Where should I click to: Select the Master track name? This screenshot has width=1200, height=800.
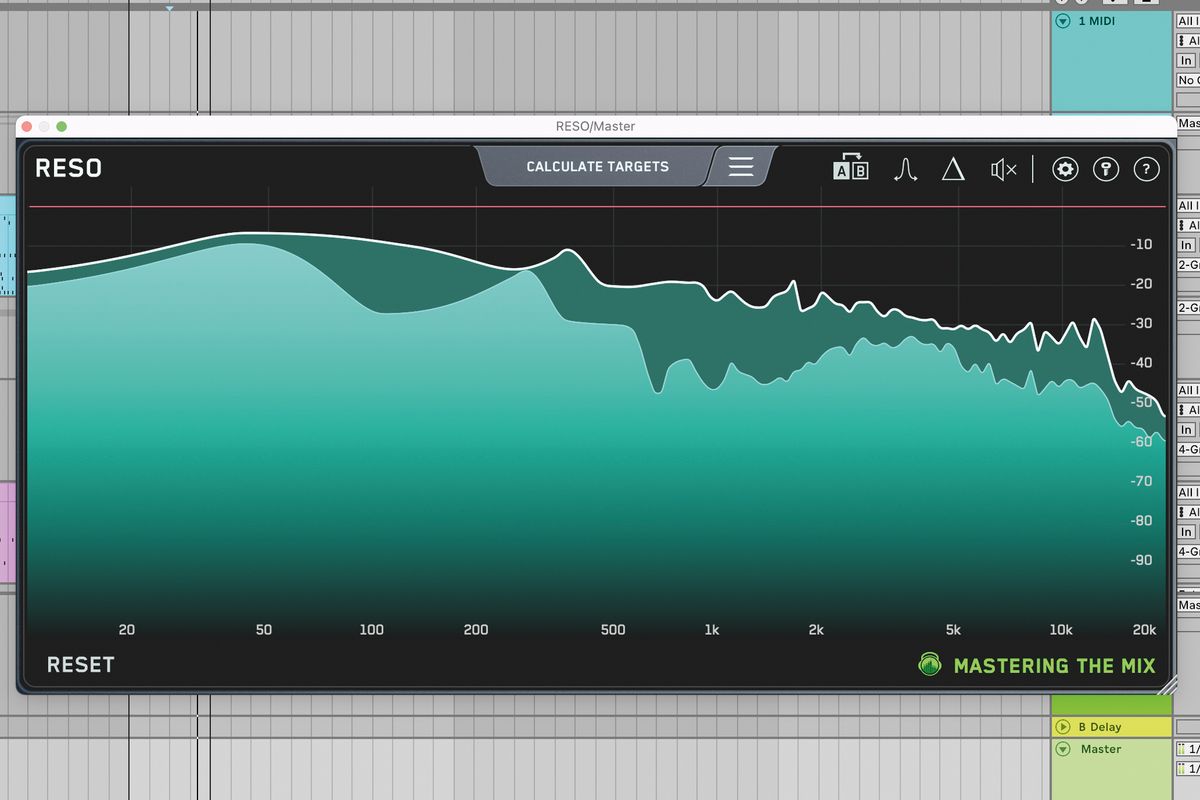click(1101, 749)
